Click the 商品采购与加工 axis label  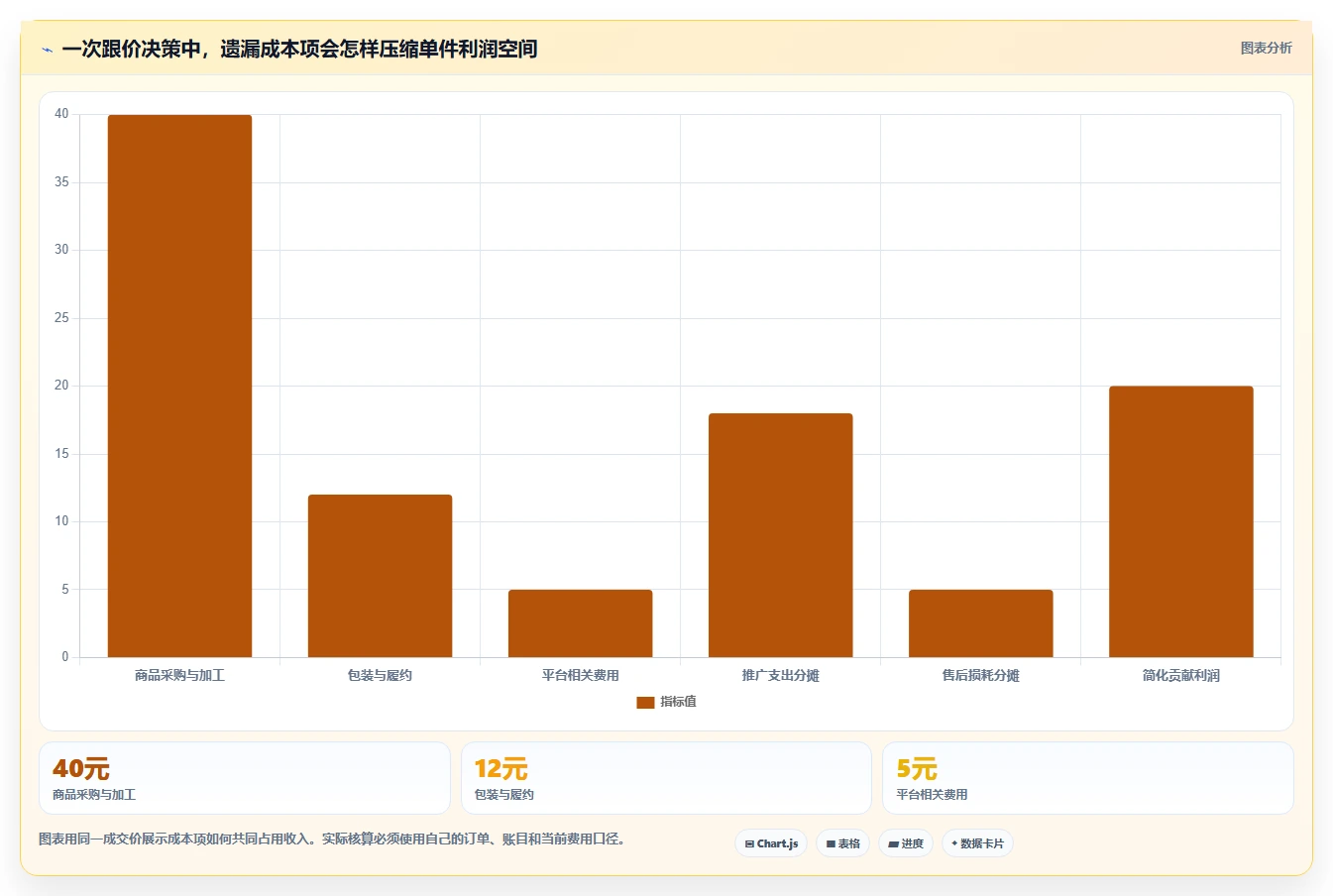179,675
